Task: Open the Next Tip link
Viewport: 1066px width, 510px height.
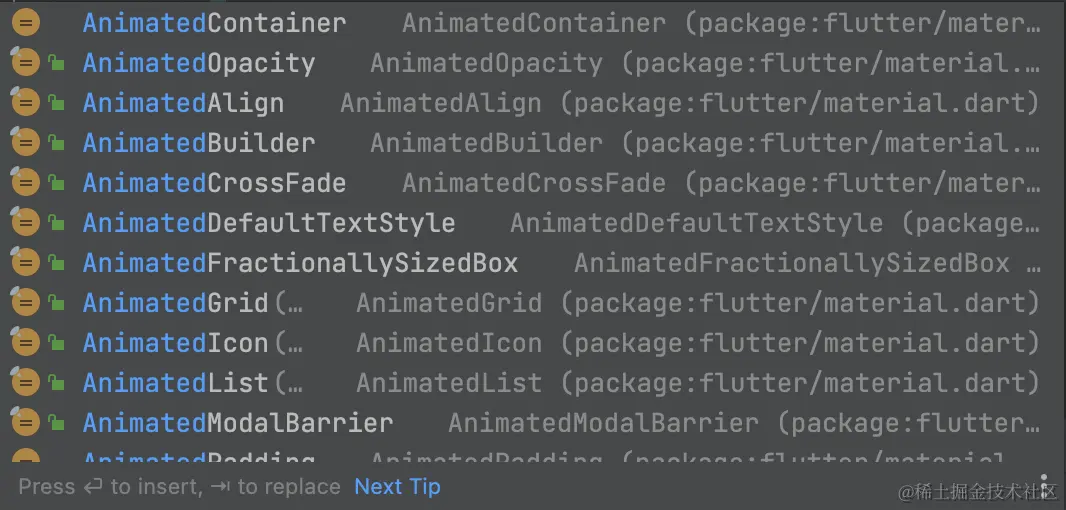Action: 397,487
